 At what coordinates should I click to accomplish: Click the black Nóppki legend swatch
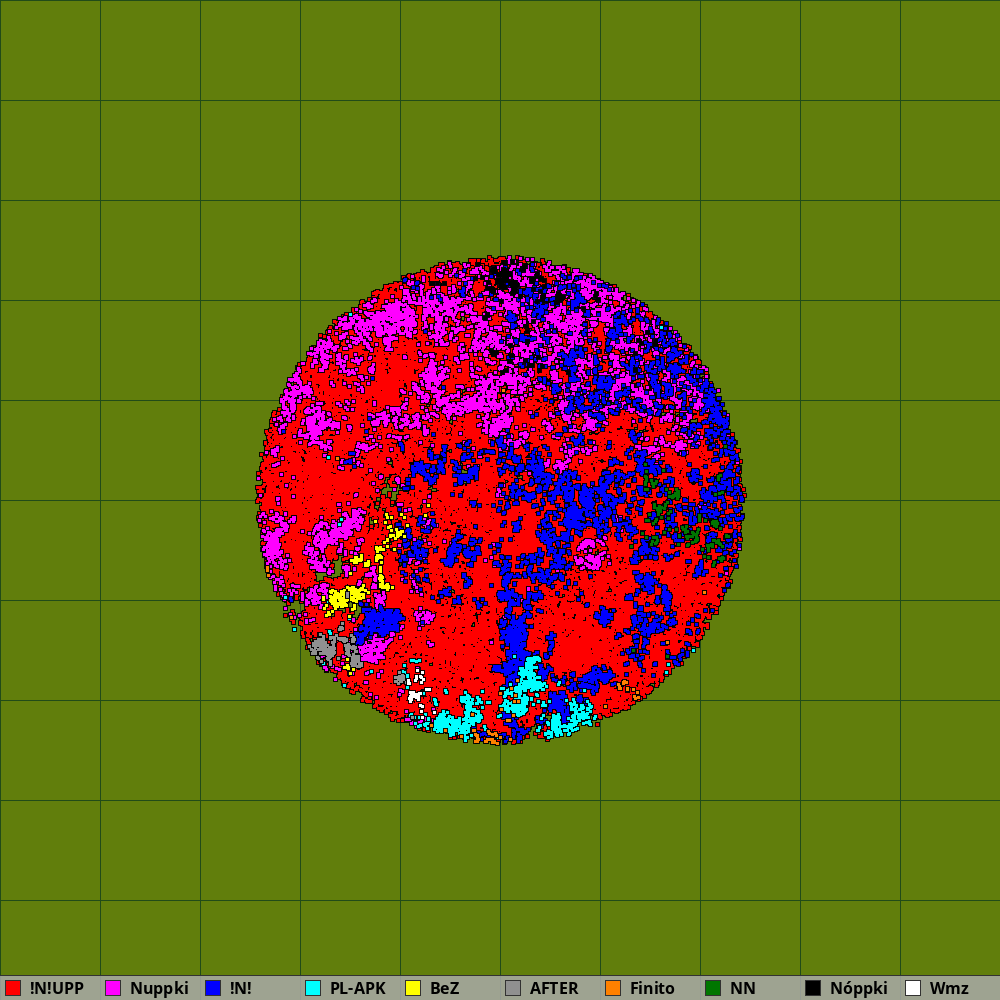(813, 988)
